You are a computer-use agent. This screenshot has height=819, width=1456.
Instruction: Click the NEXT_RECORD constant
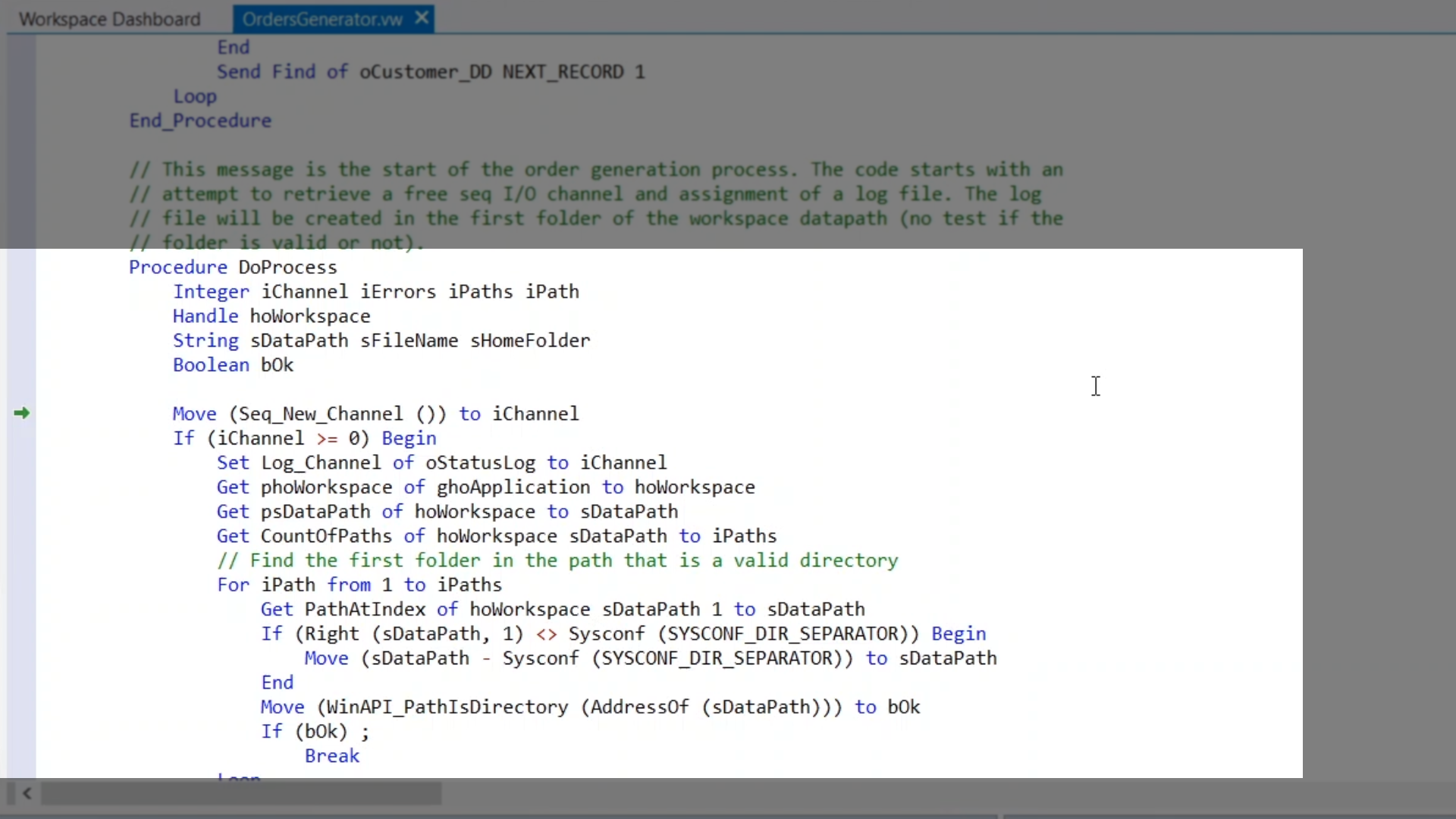[563, 72]
